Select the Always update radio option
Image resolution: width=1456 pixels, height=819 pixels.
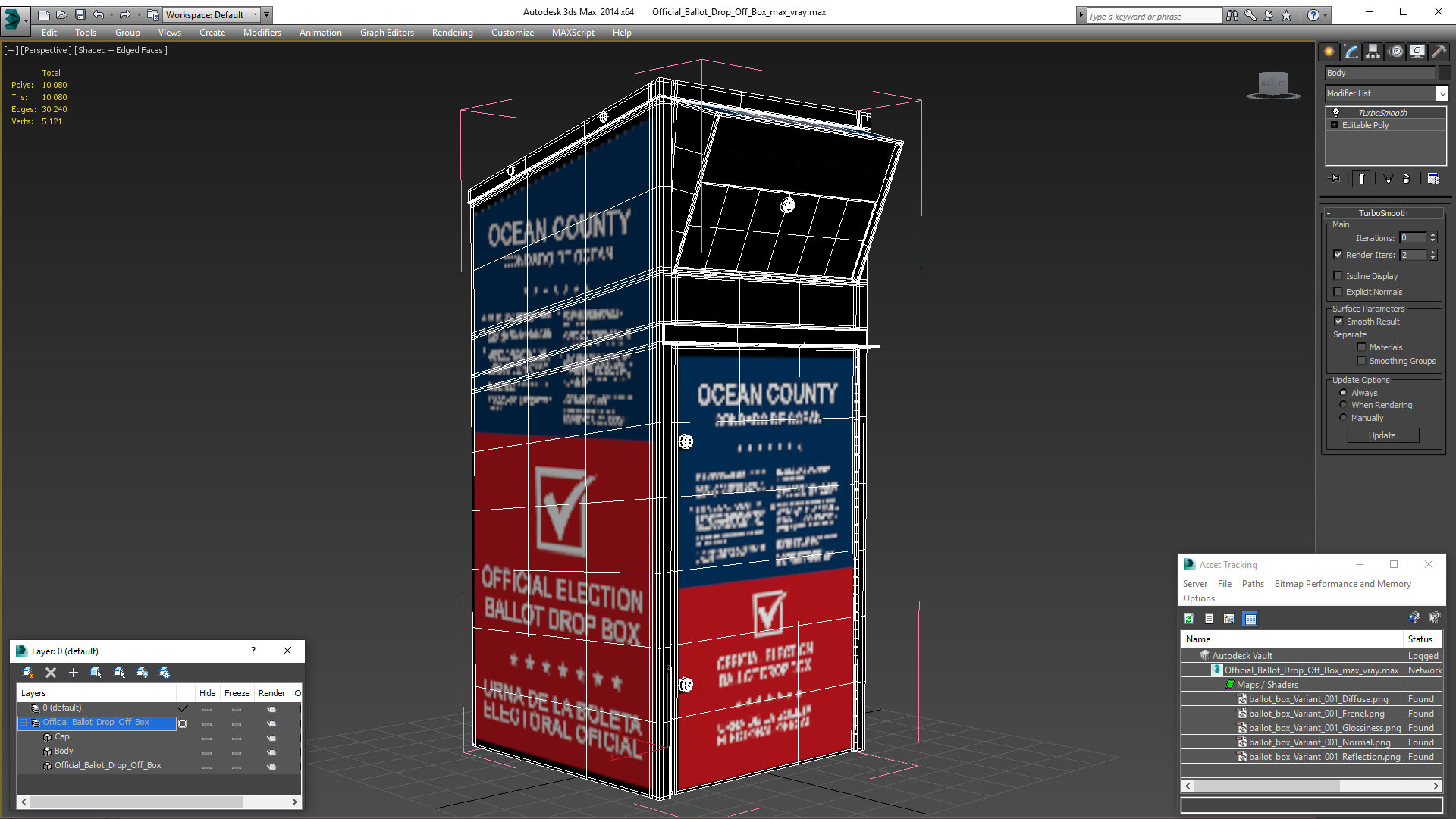[x=1343, y=393]
